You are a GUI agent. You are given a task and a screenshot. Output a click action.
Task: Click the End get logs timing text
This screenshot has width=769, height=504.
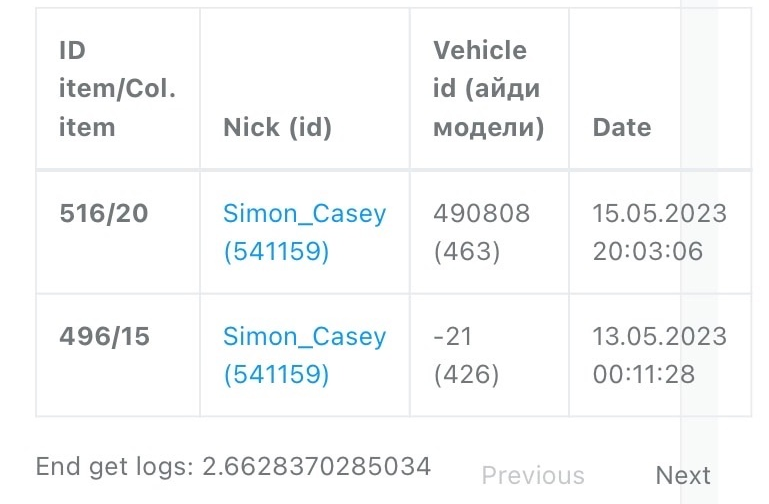233,466
